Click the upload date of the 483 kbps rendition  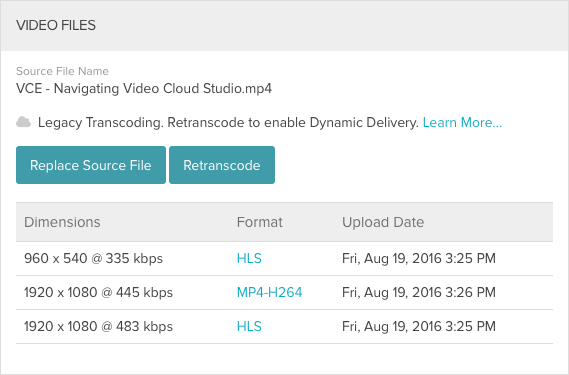(419, 326)
